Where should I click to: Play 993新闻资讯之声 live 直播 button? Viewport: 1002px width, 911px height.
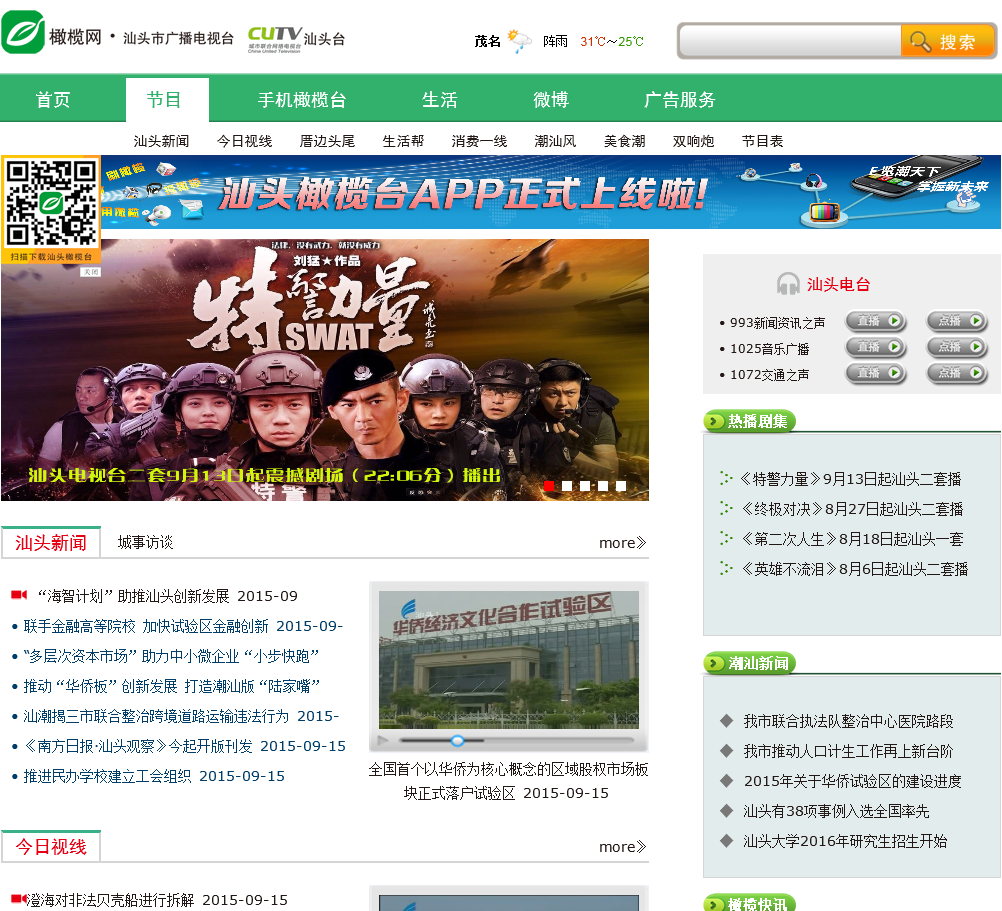coord(875,321)
